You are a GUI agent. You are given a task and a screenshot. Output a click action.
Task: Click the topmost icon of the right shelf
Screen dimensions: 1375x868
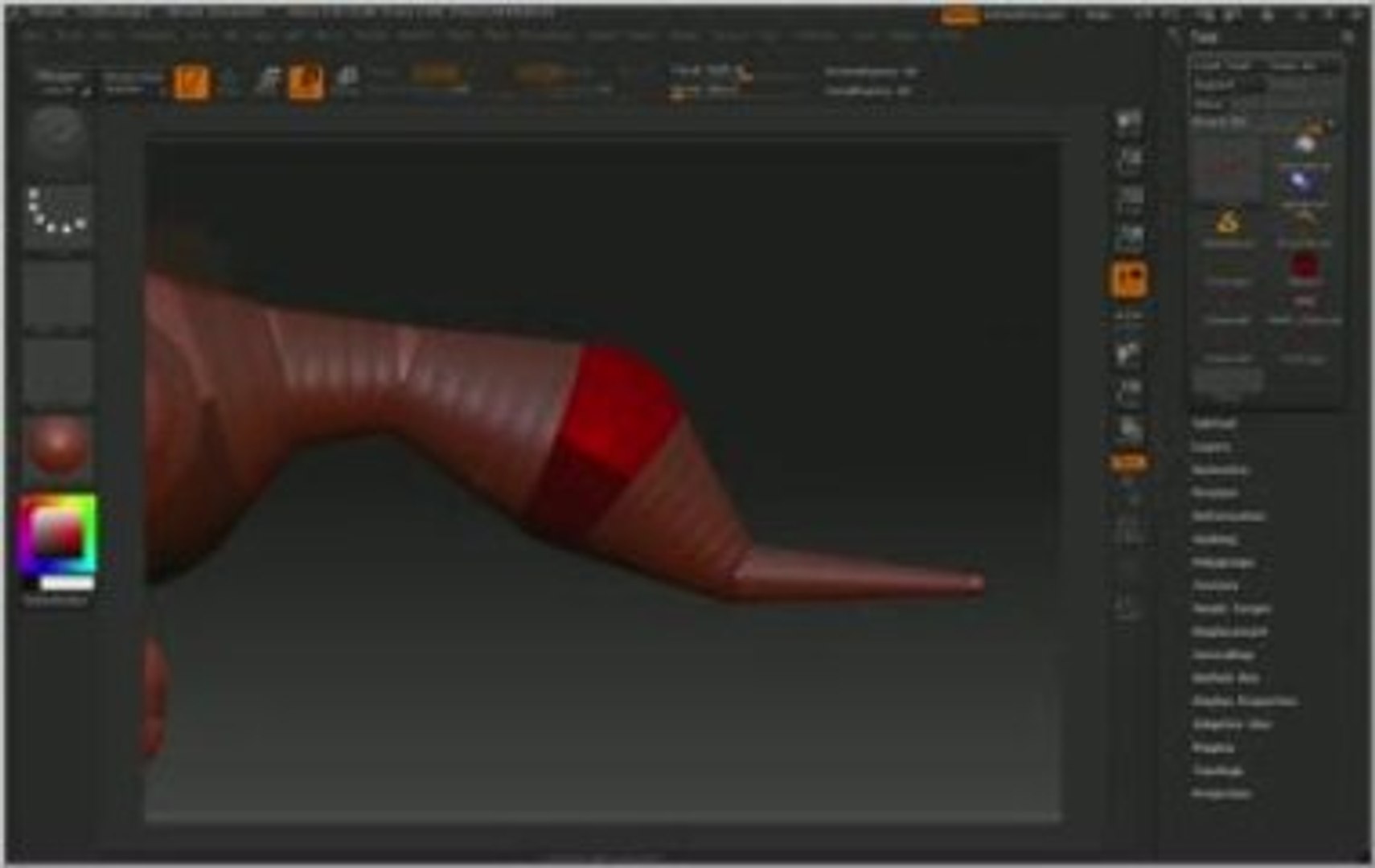coord(1129,121)
